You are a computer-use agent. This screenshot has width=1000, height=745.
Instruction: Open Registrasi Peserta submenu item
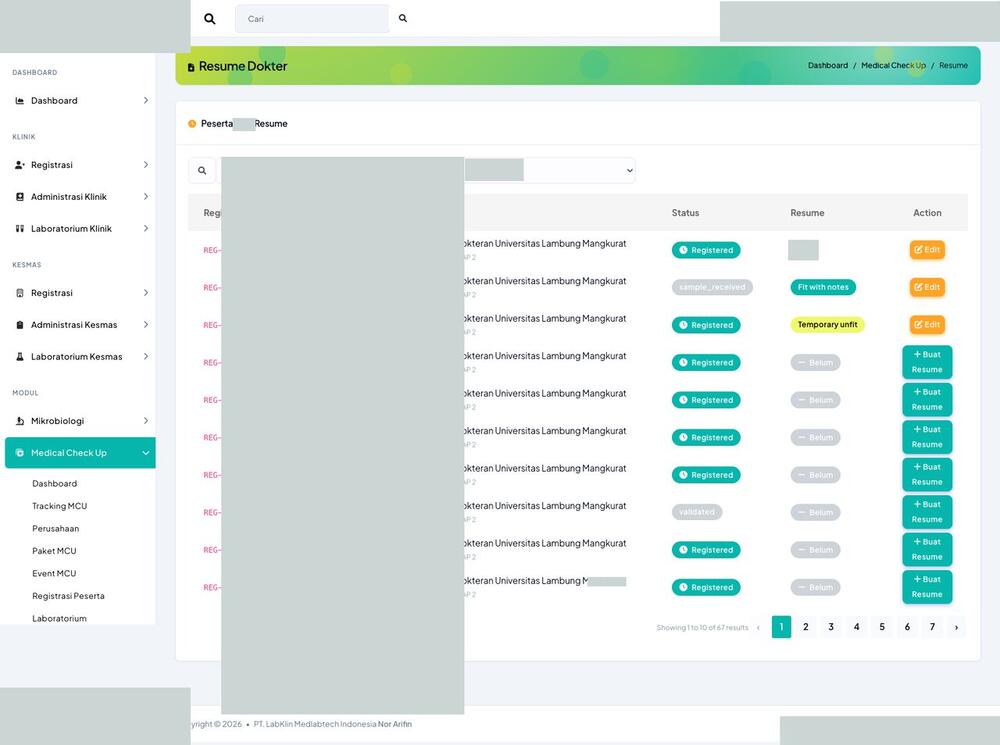point(68,596)
